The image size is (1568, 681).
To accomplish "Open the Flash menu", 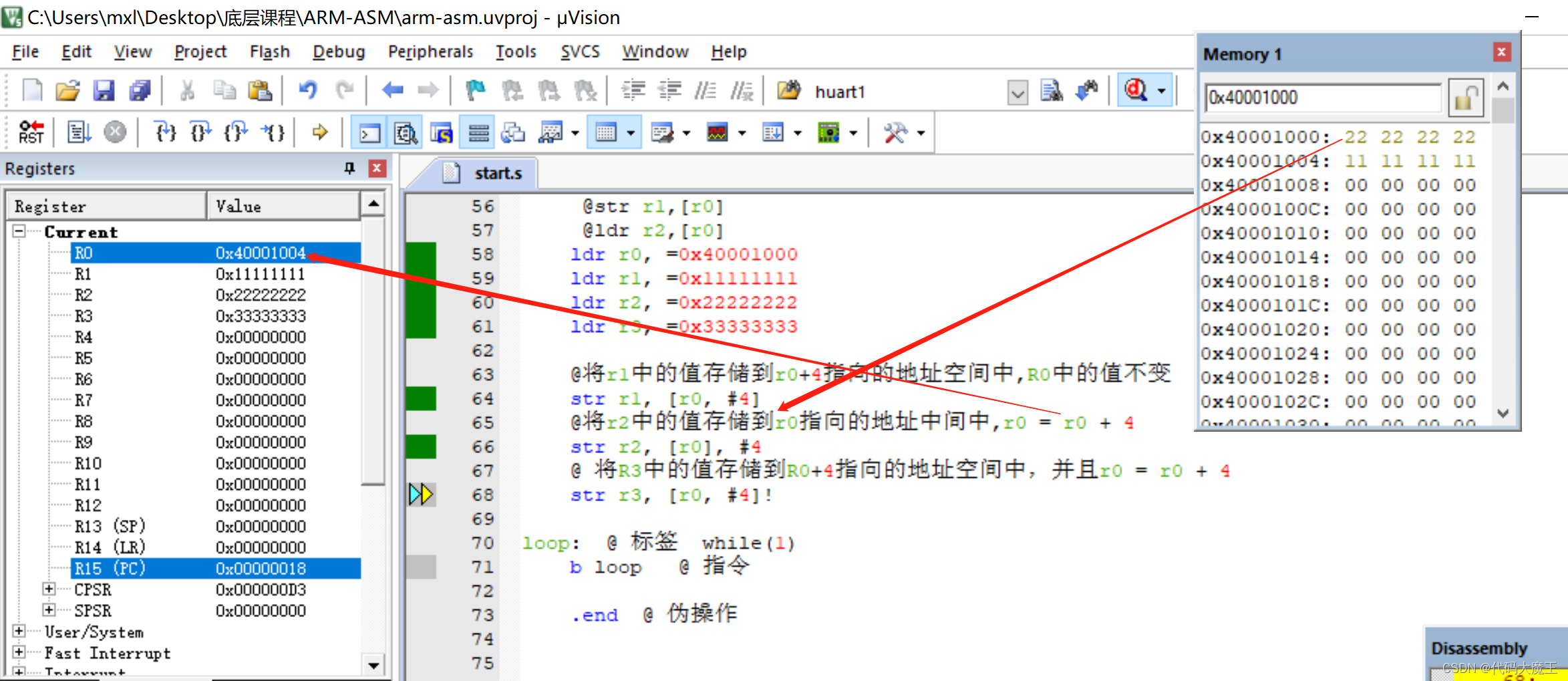I will [270, 51].
